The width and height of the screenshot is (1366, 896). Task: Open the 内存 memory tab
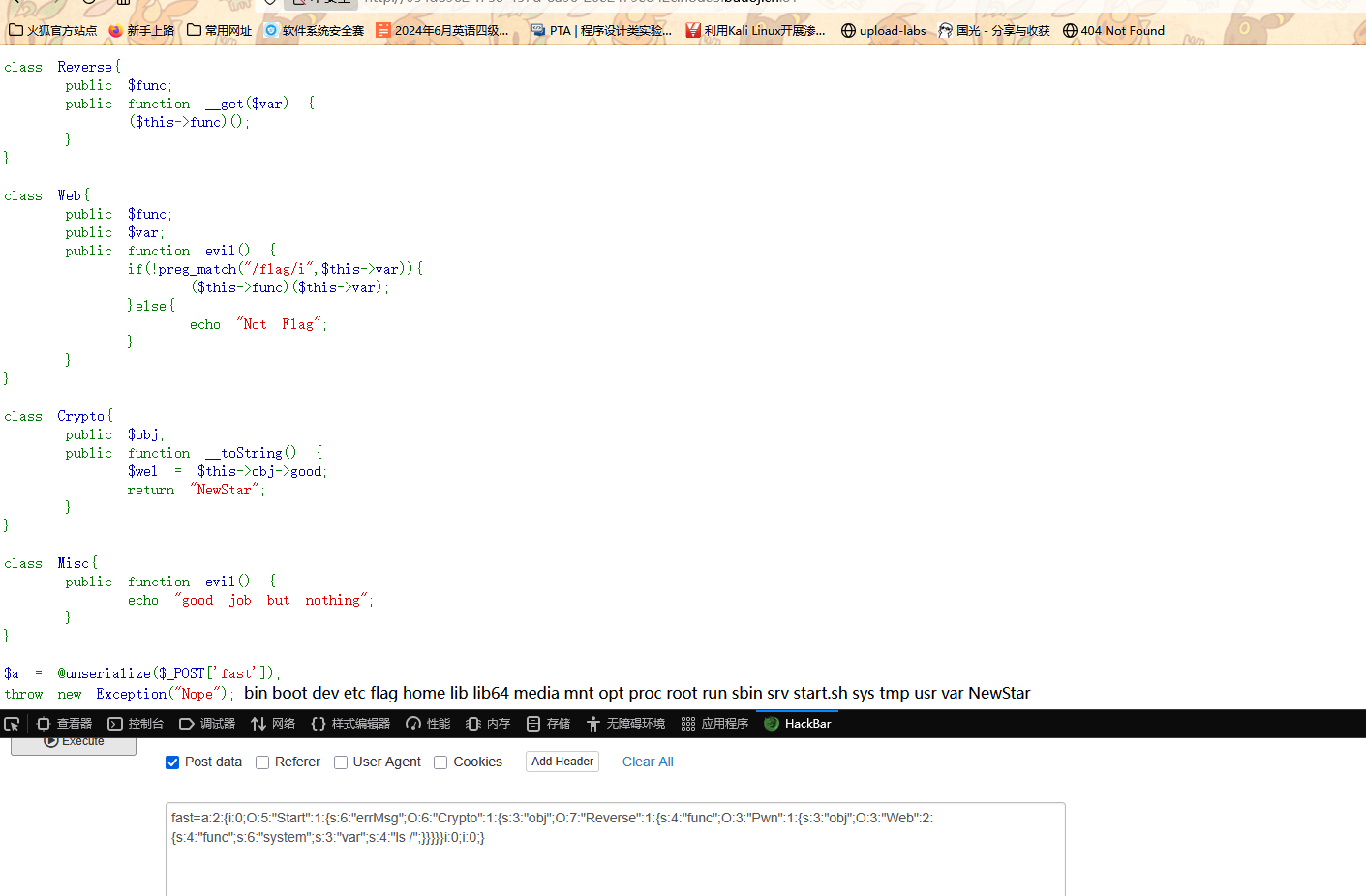click(488, 724)
